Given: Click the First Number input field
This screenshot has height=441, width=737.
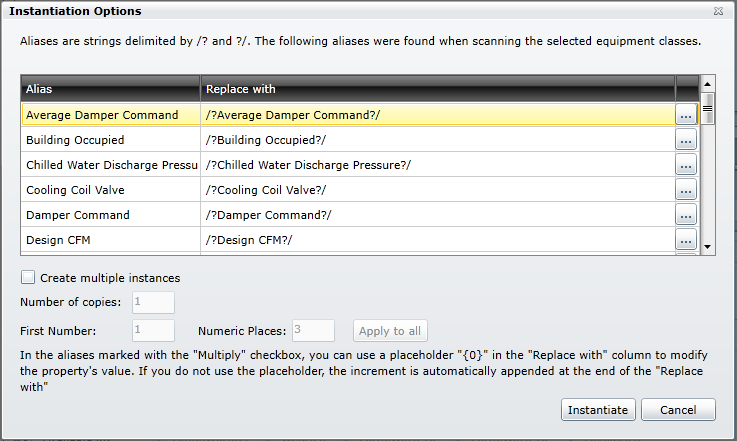Looking at the screenshot, I should click(153, 331).
